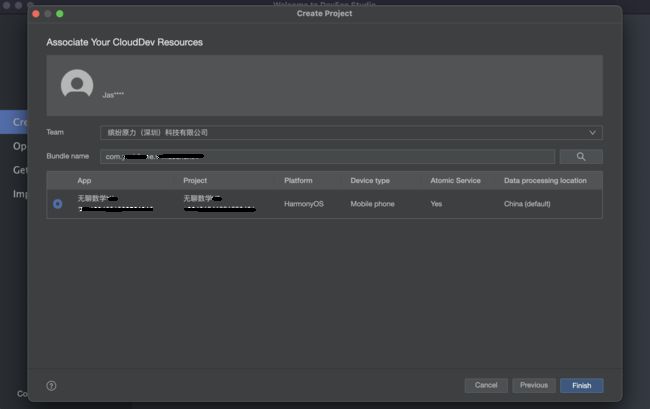This screenshot has height=409, width=650.
Task: Select the HarmonyOS app row radio button
Action: [58, 204]
